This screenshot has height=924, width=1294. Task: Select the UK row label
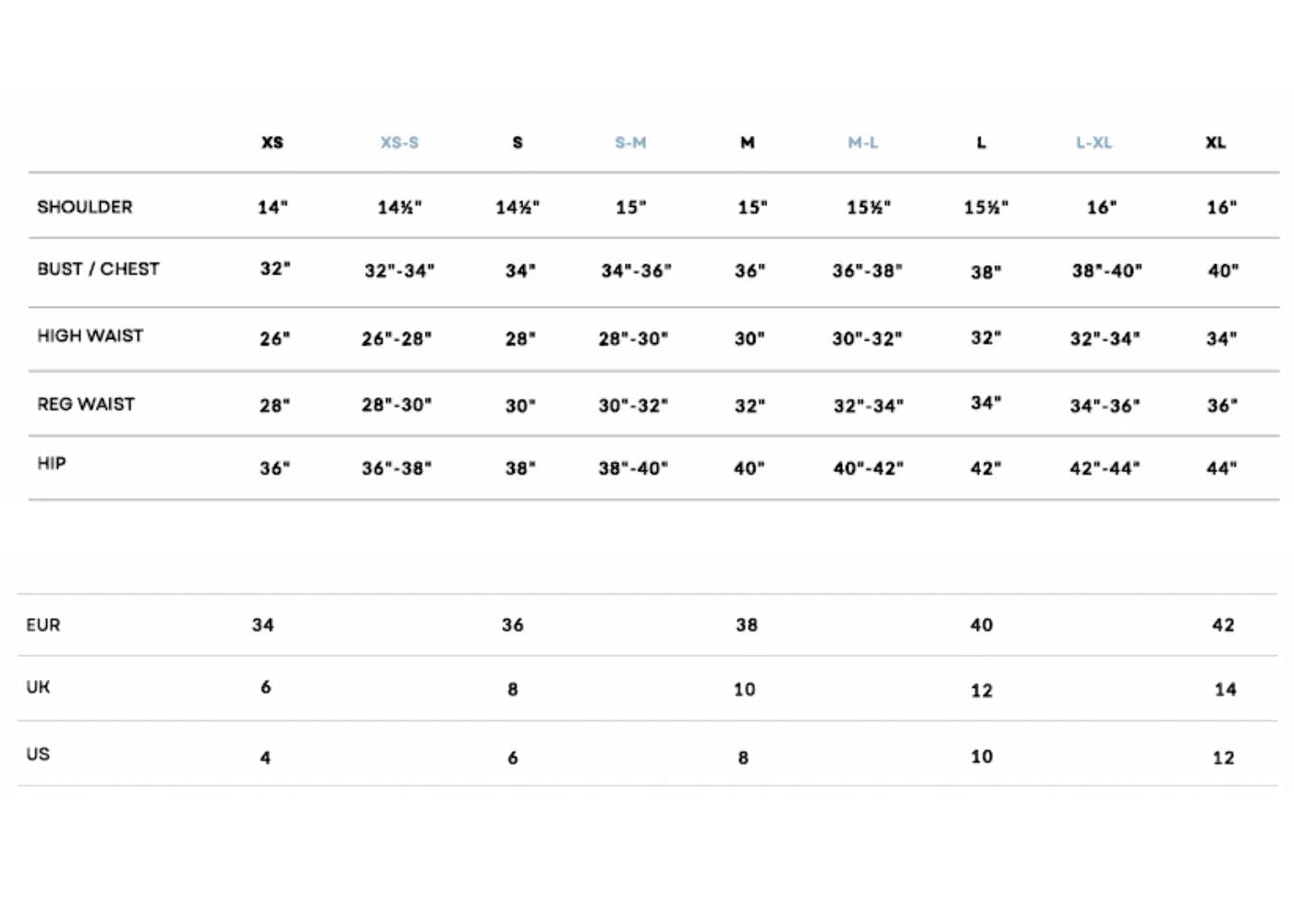click(39, 687)
